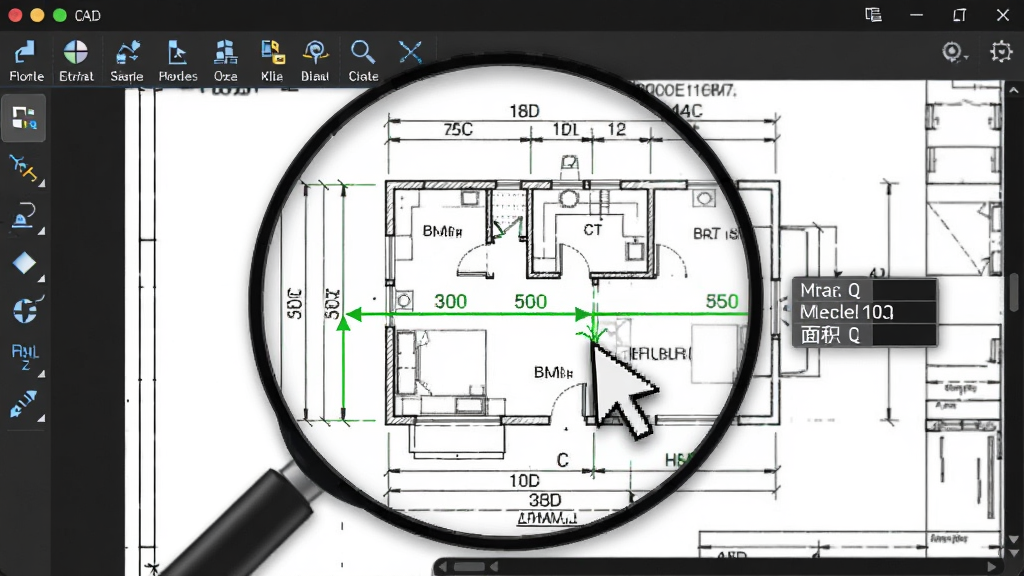Click the crossed-lines X tool icon
This screenshot has height=576, width=1024.
410,52
